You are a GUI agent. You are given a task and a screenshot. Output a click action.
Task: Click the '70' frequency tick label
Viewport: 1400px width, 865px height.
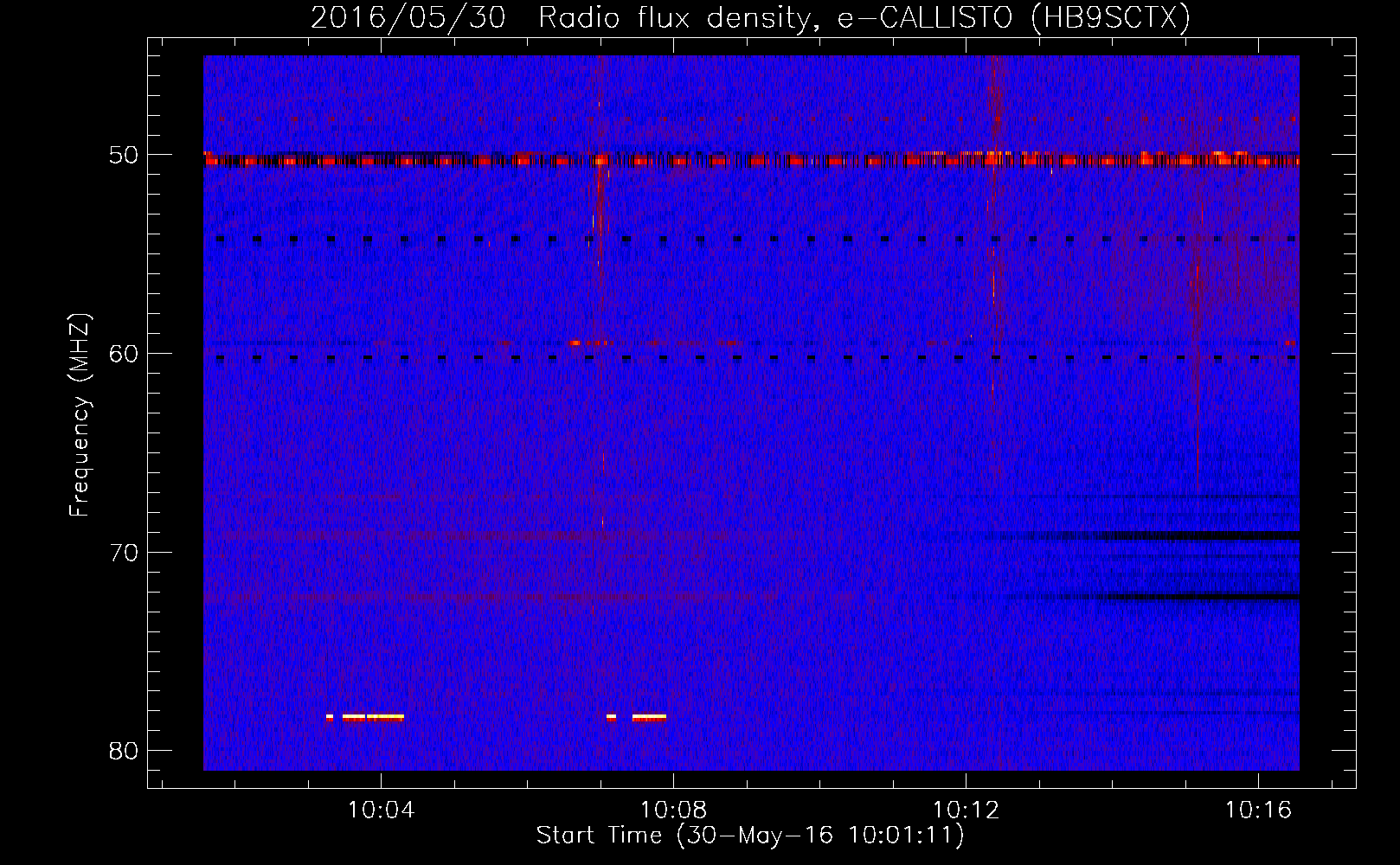pos(124,553)
